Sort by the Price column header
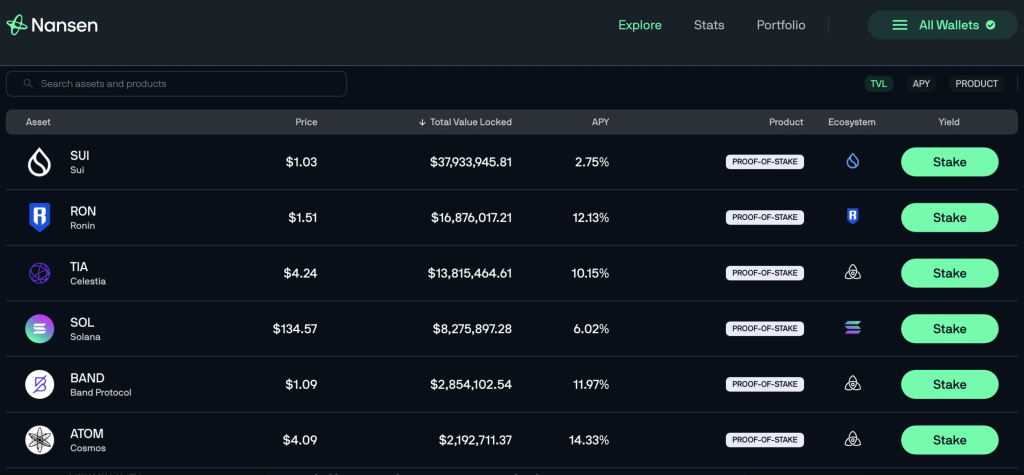1024x475 pixels. pyautogui.click(x=306, y=122)
